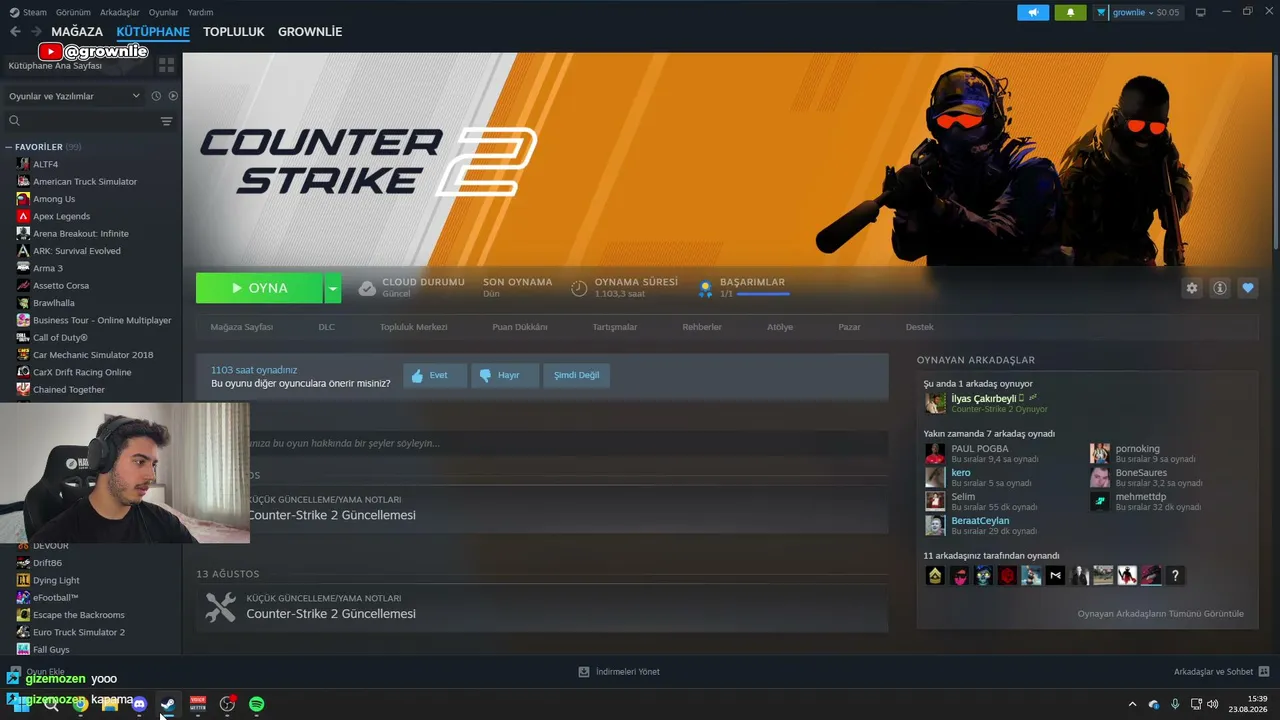
Task: Click the Apex Legends game icon
Action: [23, 216]
